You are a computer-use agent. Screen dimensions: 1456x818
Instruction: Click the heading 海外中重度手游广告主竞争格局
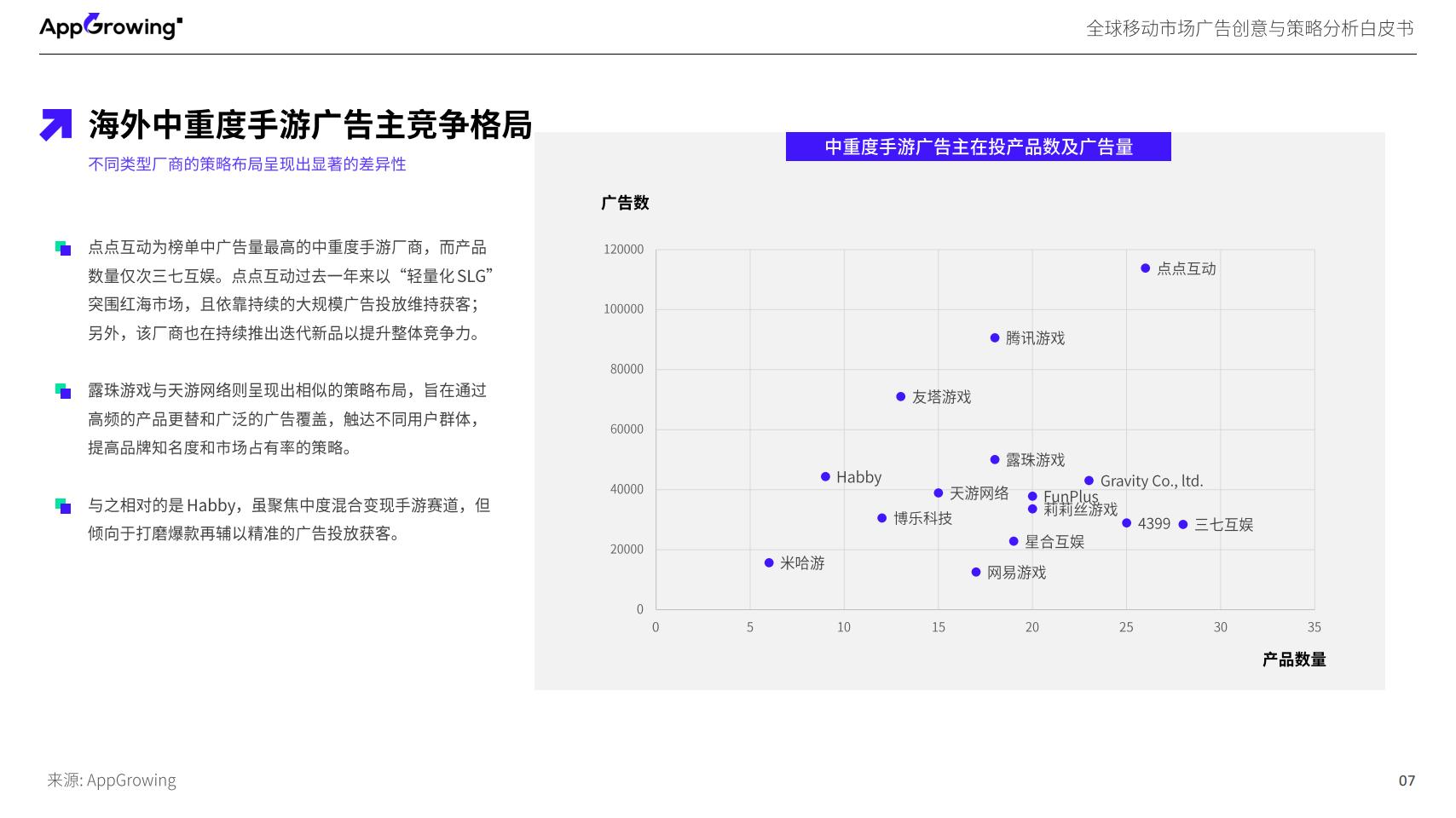[310, 124]
